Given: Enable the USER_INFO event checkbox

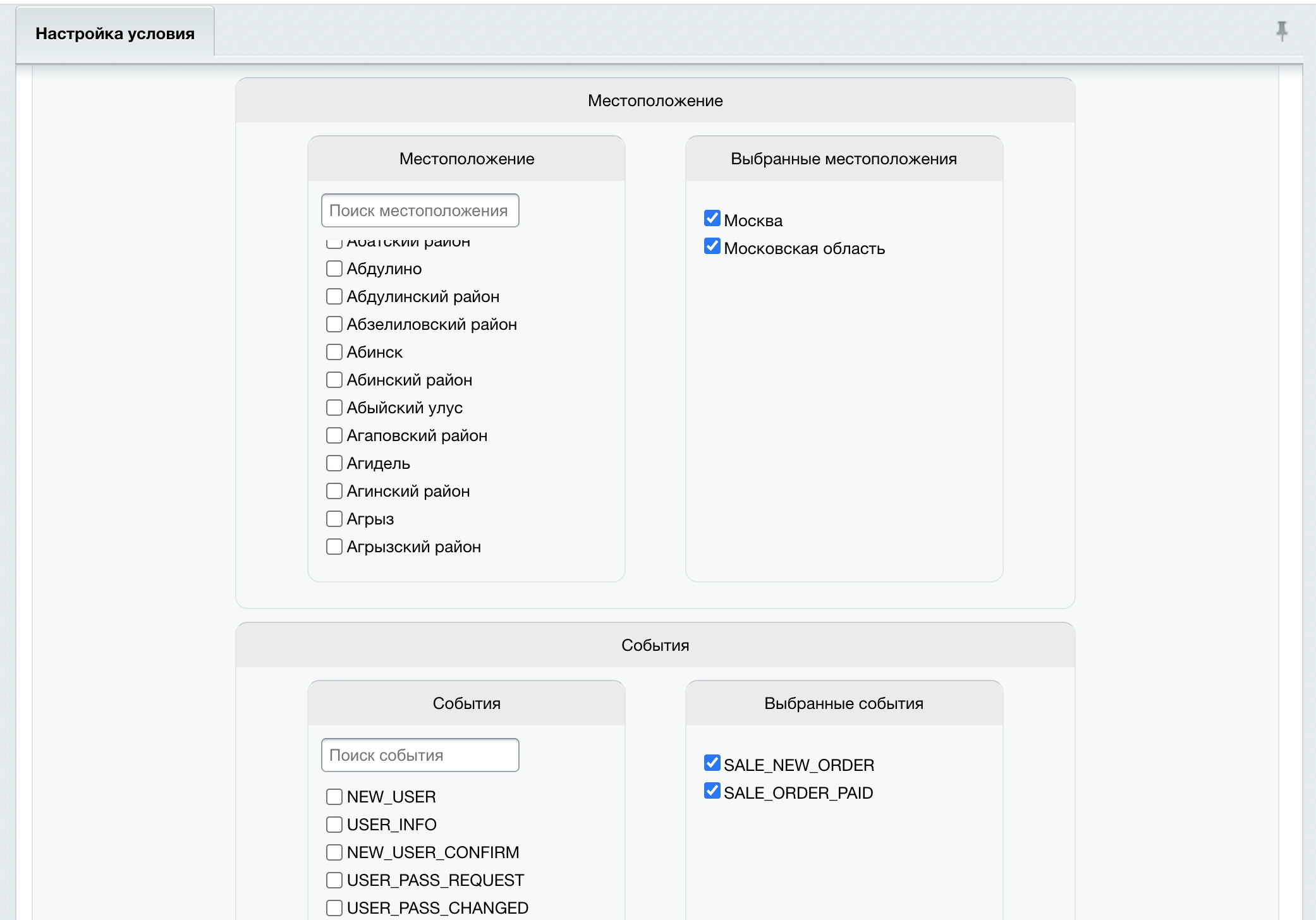Looking at the screenshot, I should click(334, 825).
